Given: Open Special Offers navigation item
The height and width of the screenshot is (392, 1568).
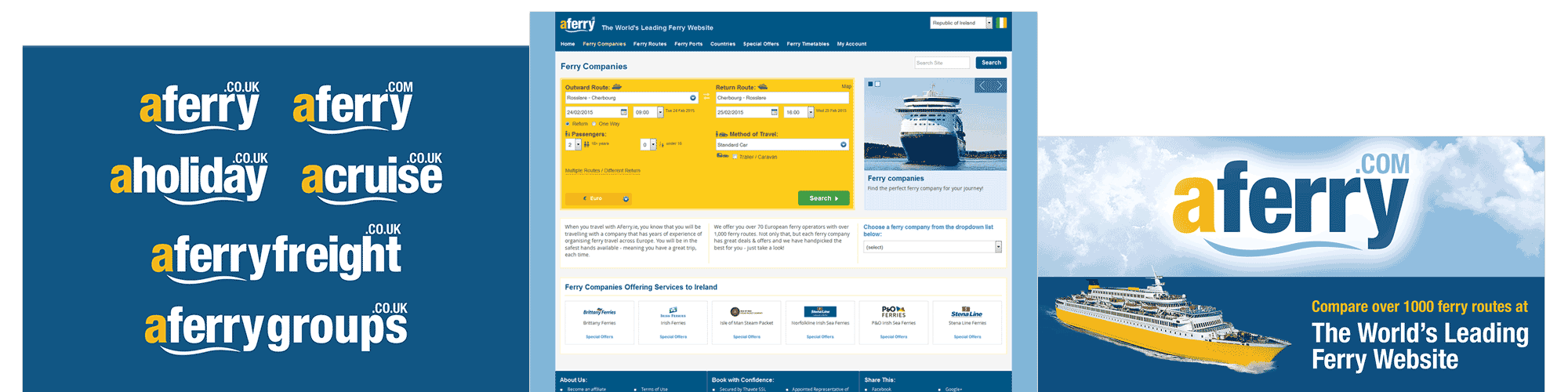Looking at the screenshot, I should coord(761,44).
